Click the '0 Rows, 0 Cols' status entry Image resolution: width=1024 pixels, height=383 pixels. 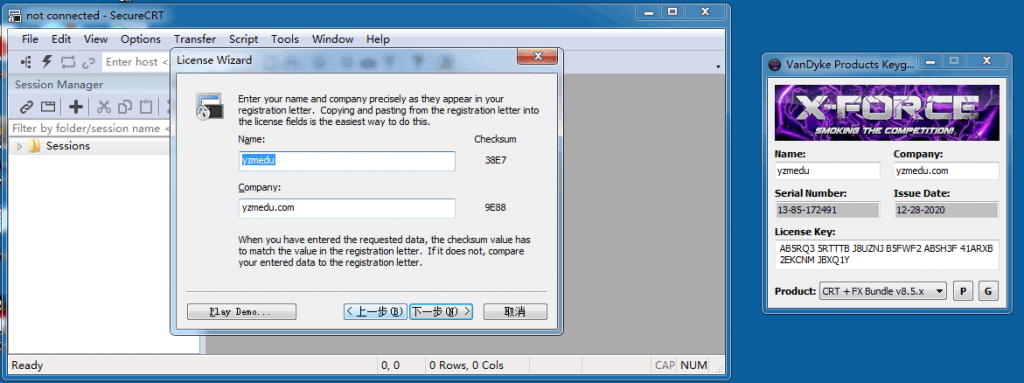coord(466,365)
